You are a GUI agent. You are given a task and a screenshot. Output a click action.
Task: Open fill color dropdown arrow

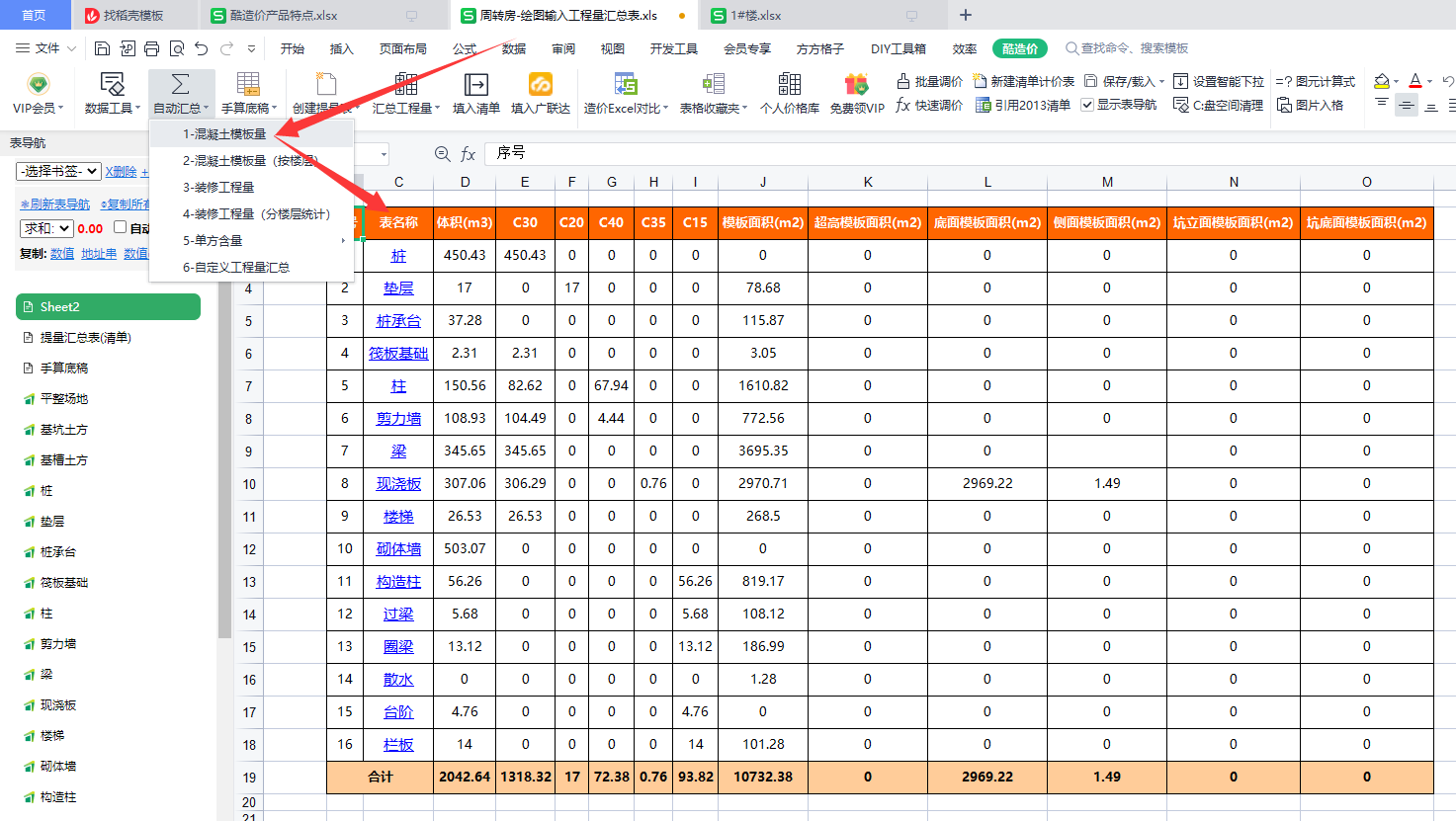click(1396, 82)
